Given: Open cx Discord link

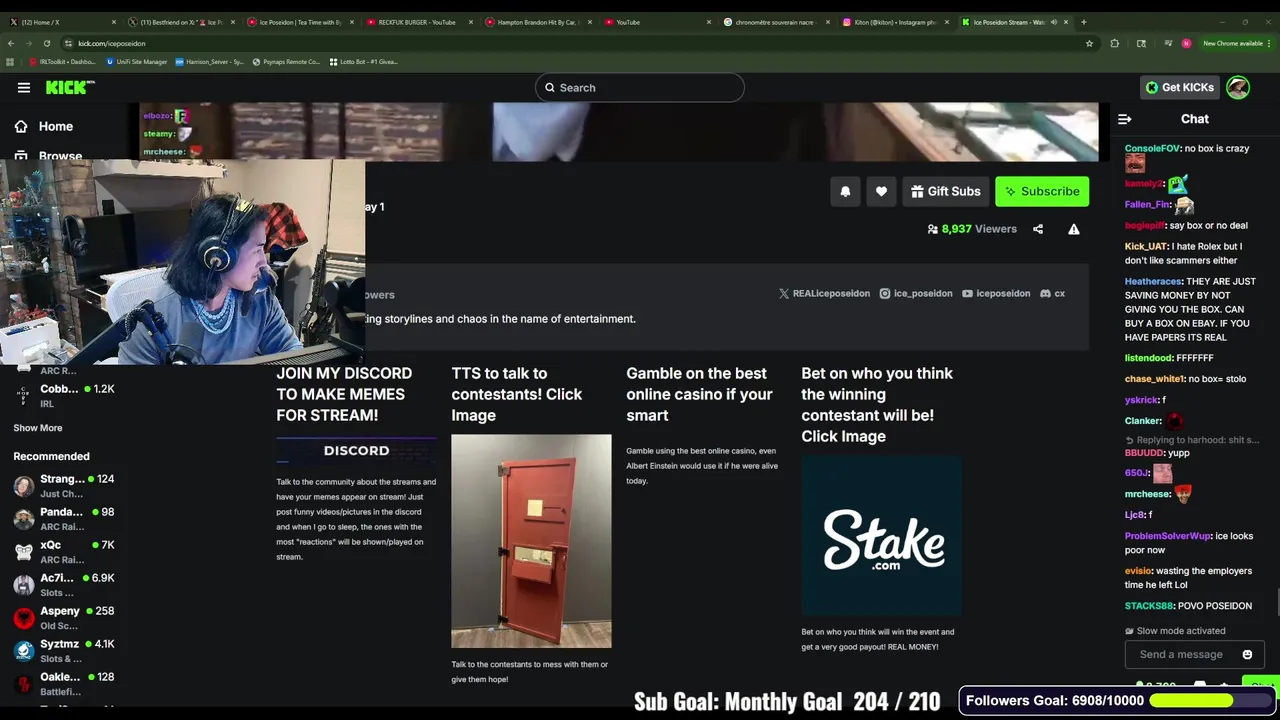Looking at the screenshot, I should pos(1052,294).
